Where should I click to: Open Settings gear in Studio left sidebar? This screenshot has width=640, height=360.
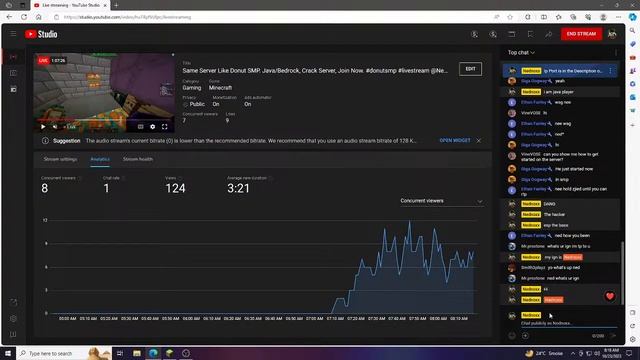(13, 318)
